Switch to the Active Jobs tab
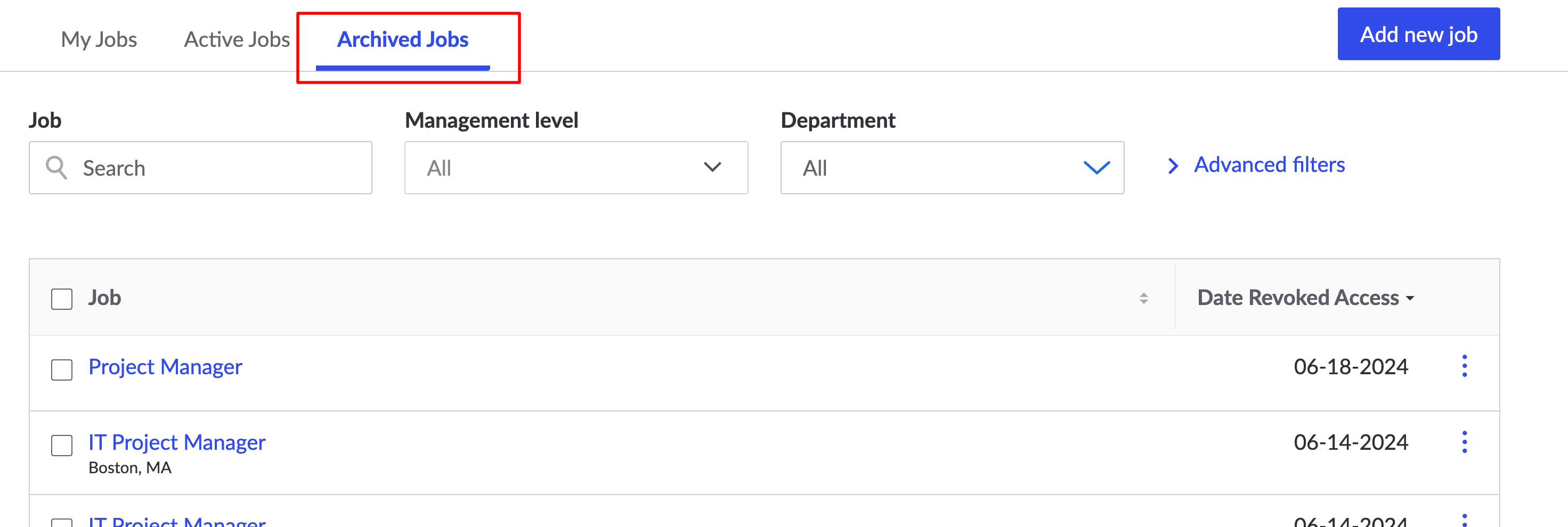 (237, 39)
